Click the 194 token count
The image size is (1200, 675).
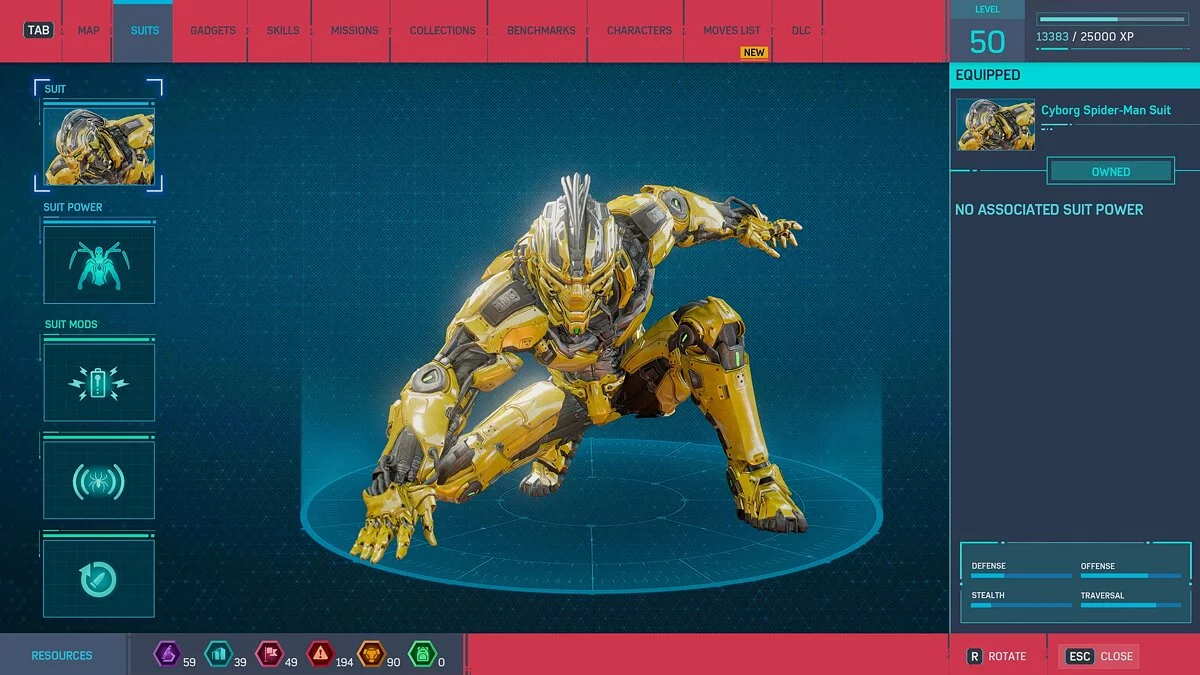(x=346, y=662)
